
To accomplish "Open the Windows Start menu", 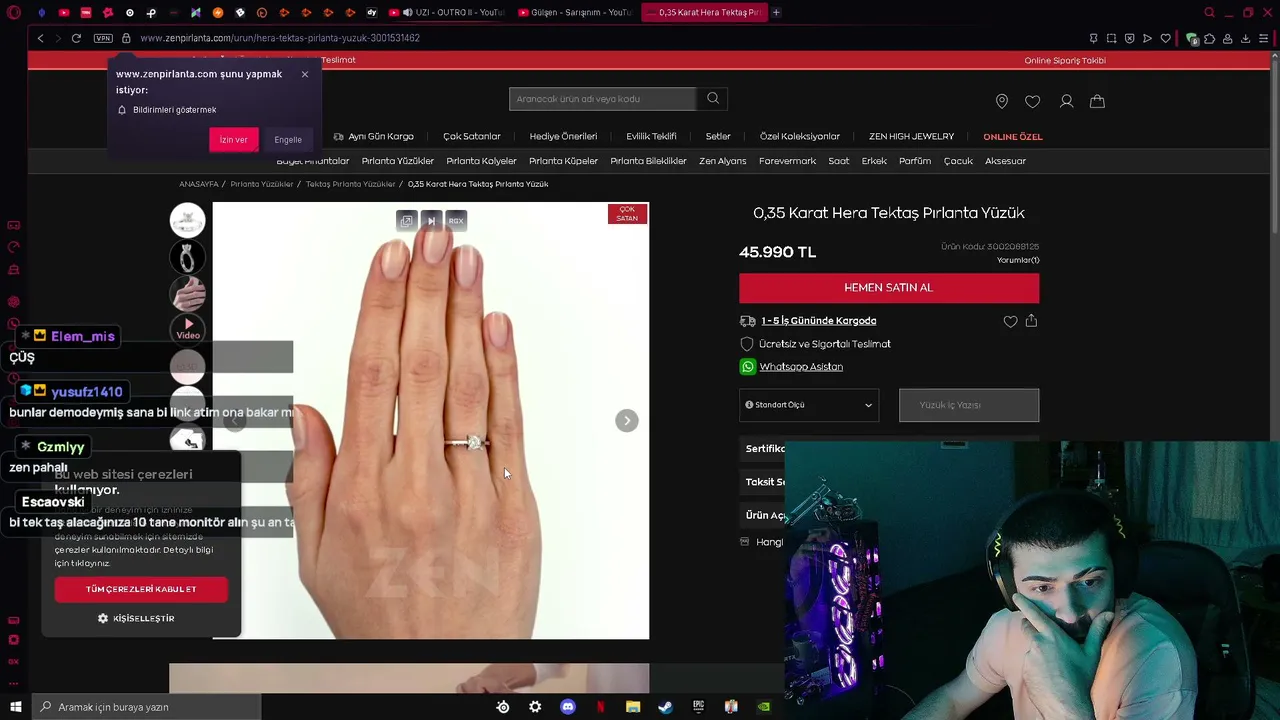I will click(x=15, y=707).
